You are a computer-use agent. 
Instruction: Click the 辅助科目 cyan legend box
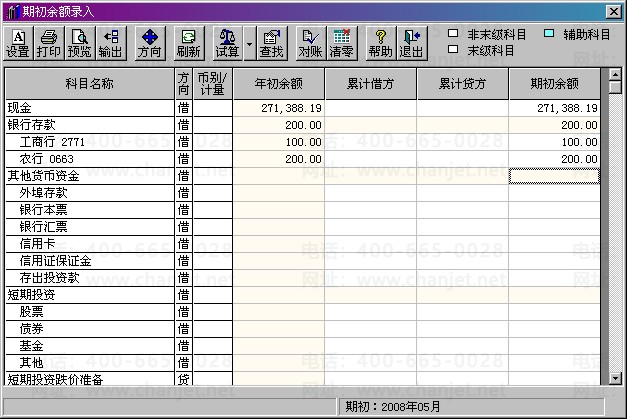pyautogui.click(x=549, y=34)
